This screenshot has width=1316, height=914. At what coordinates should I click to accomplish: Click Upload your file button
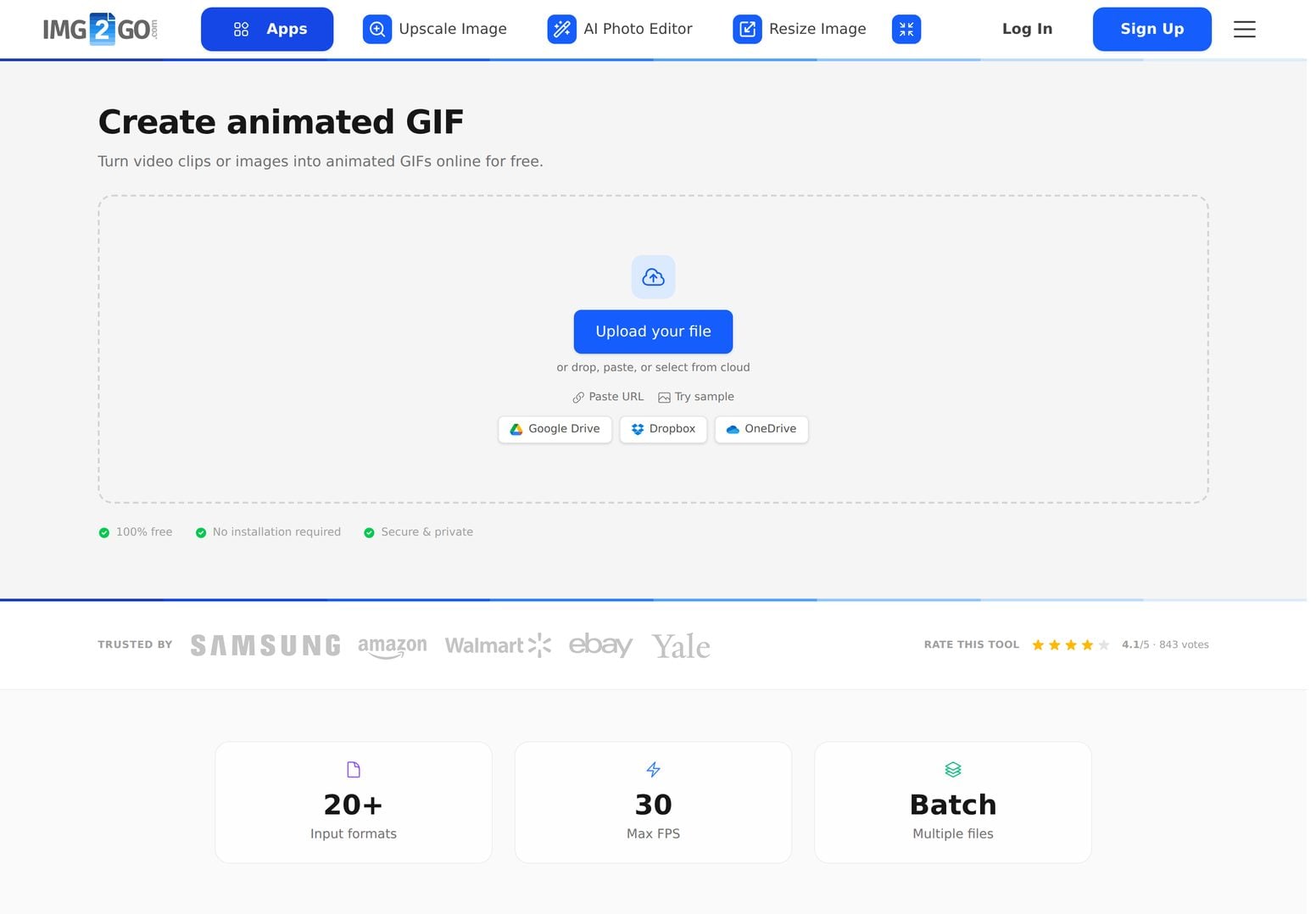pyautogui.click(x=653, y=332)
